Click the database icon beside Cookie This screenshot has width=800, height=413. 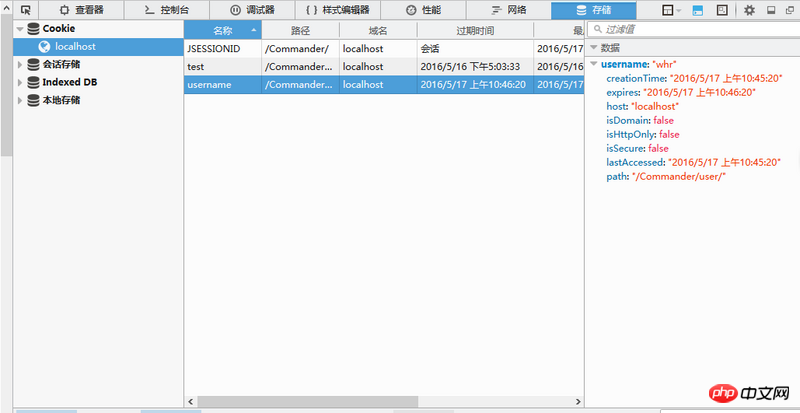[34, 29]
